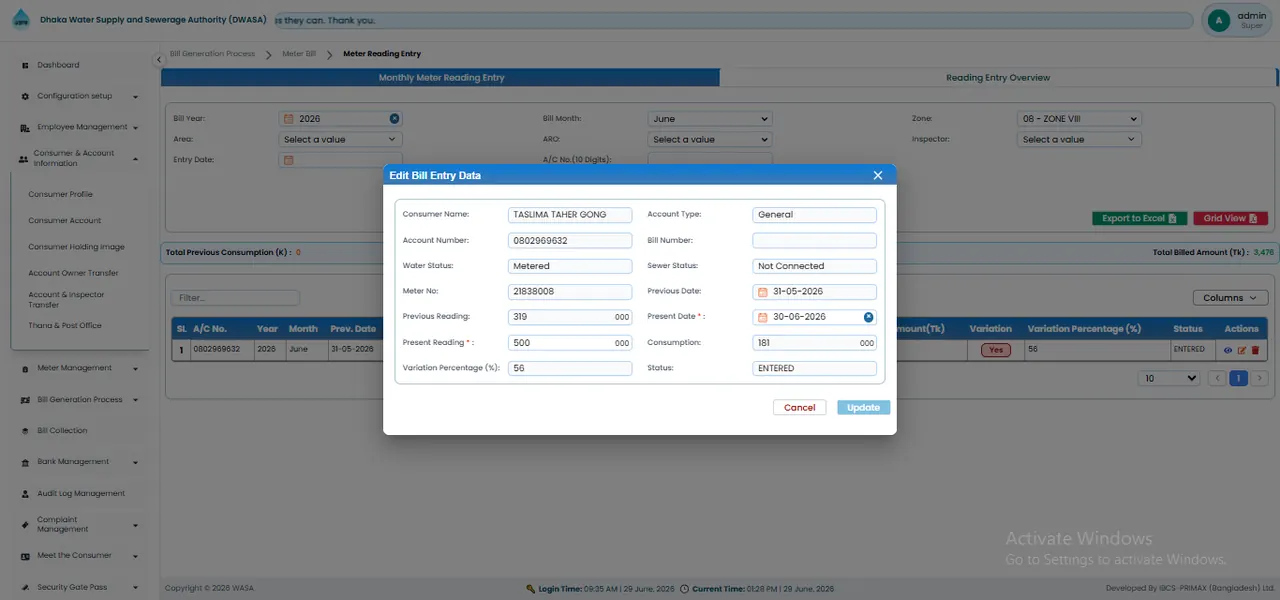This screenshot has width=1280, height=600.
Task: Click the Bill Collection sidebar icon
Action: pyautogui.click(x=27, y=431)
